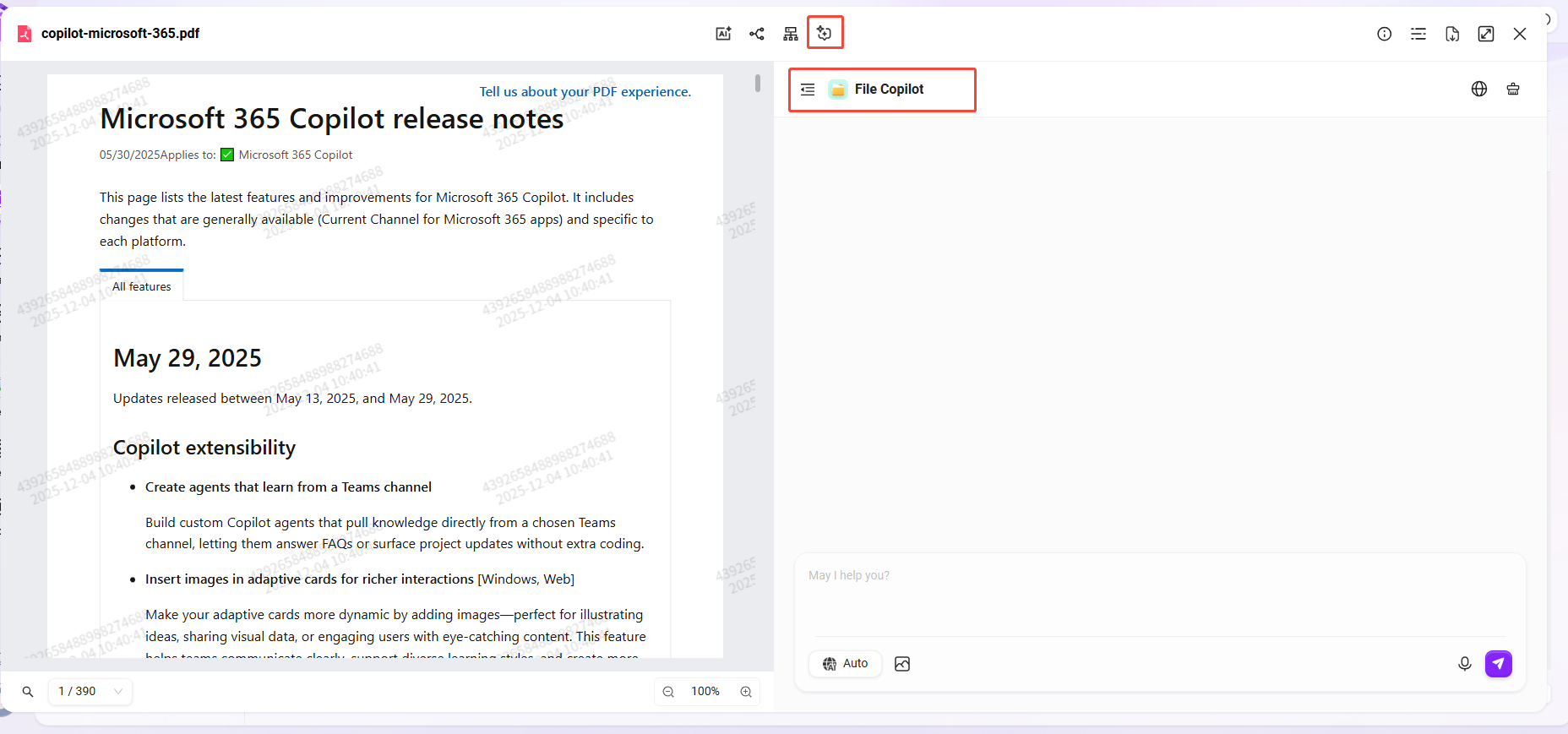Zoom in on the PDF document
This screenshot has height=734, width=1568.
(x=746, y=692)
